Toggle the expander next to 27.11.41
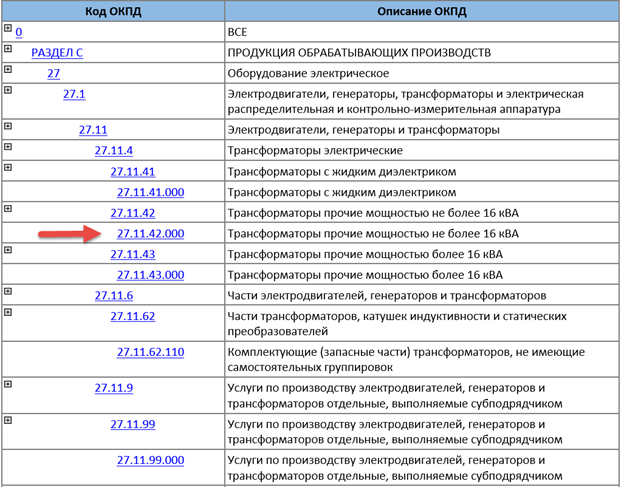The image size is (624, 487). pyautogui.click(x=8, y=168)
